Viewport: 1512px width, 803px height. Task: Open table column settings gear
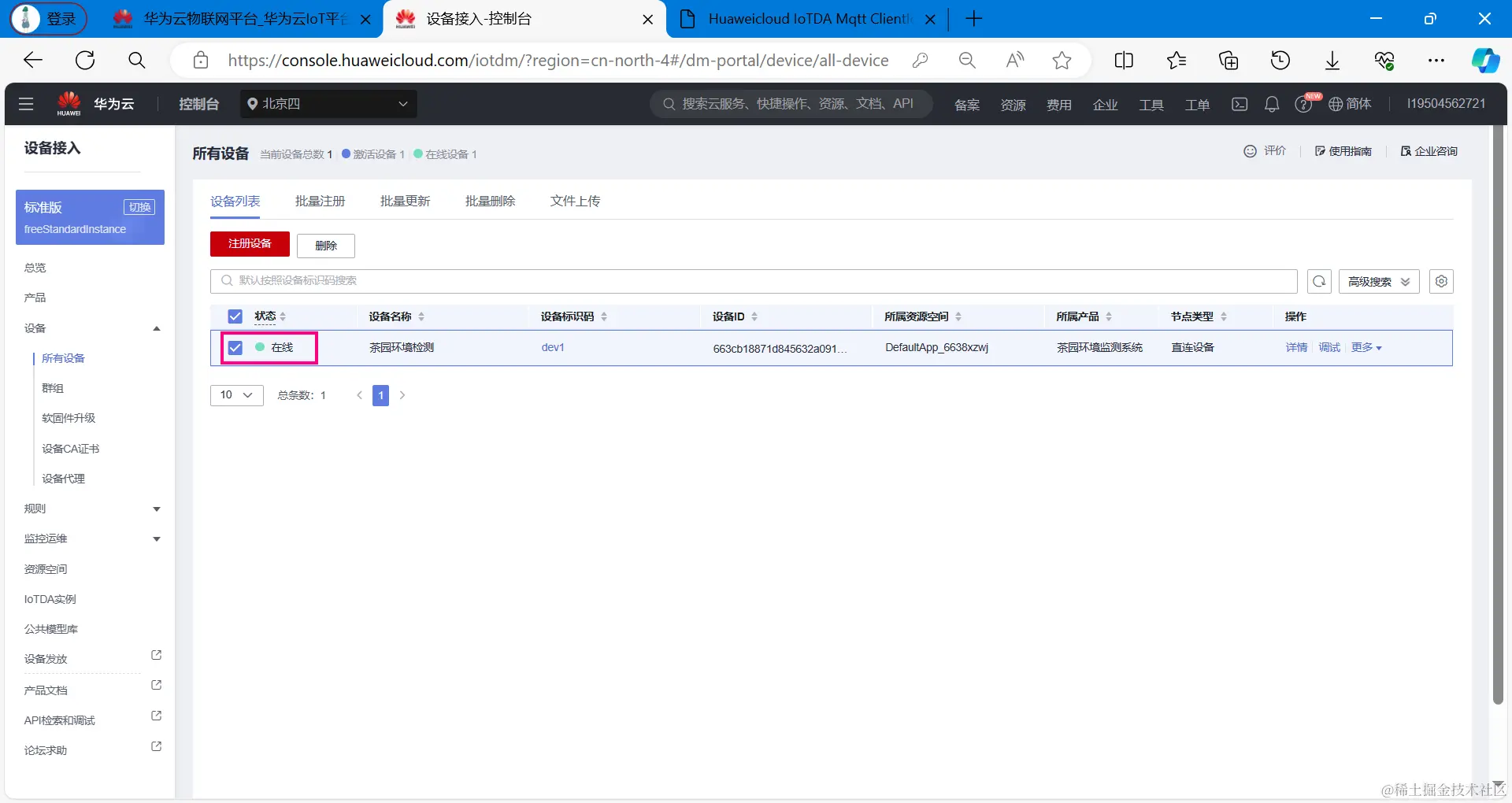pos(1442,281)
